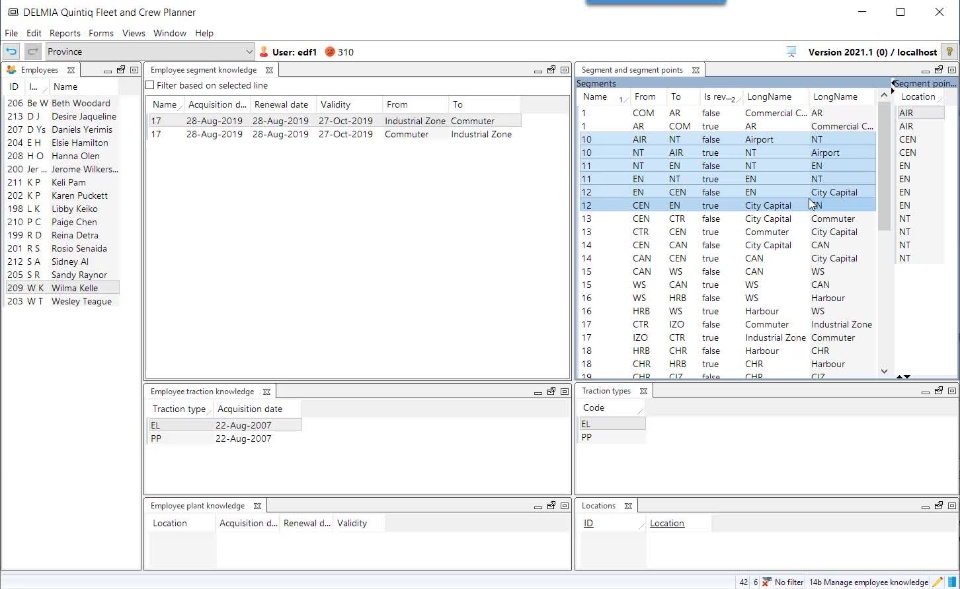
Task: Maximize the Employee segment knowledge panel
Action: (x=564, y=70)
